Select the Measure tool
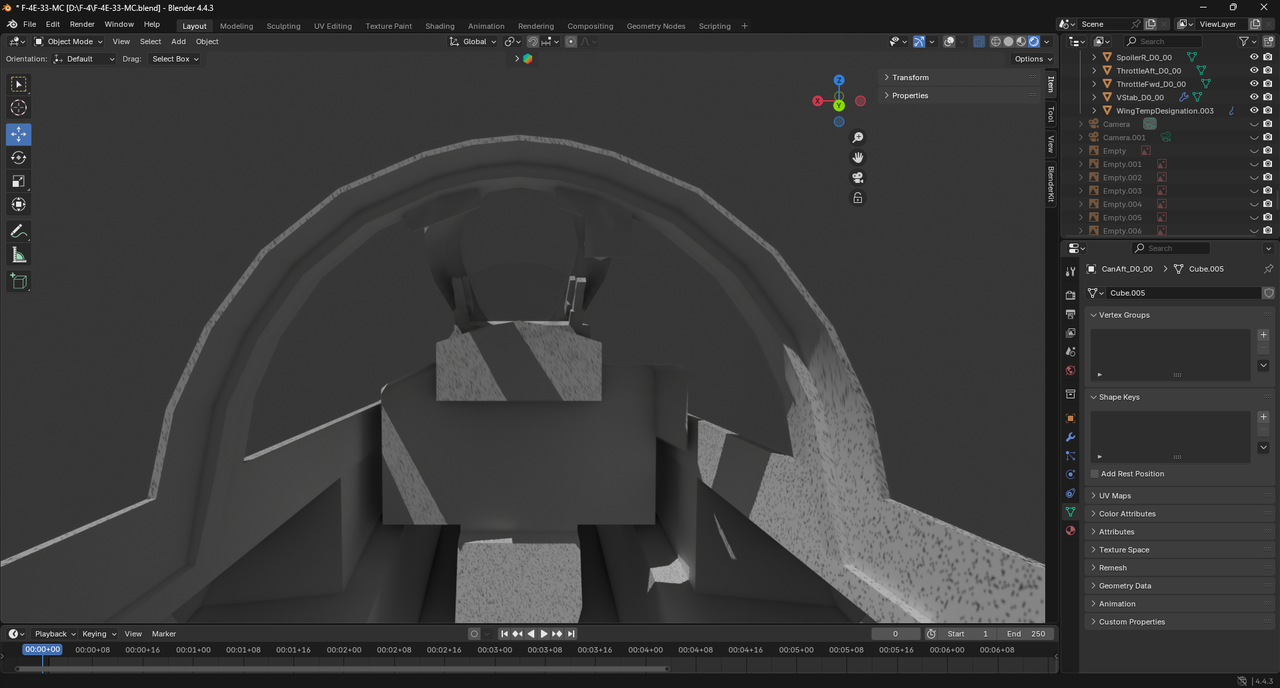 [x=18, y=255]
